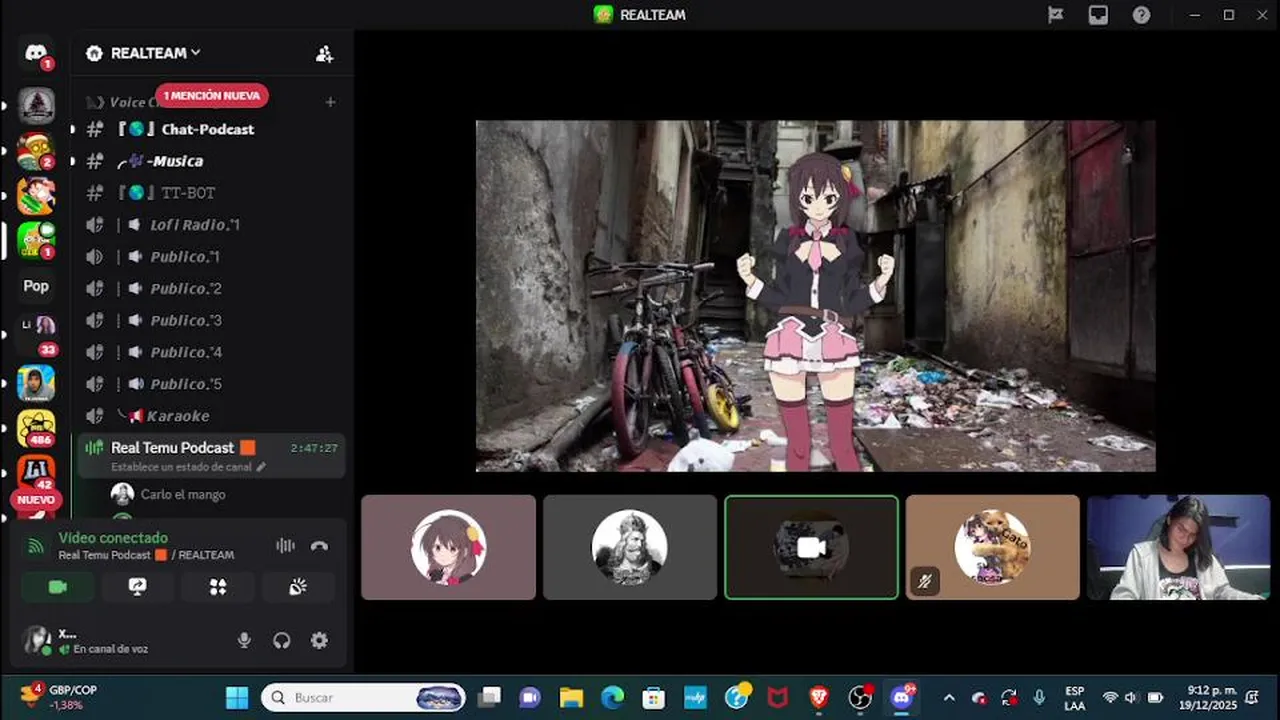The image size is (1280, 720).
Task: Toggle microphone mute in user panel
Action: point(244,641)
